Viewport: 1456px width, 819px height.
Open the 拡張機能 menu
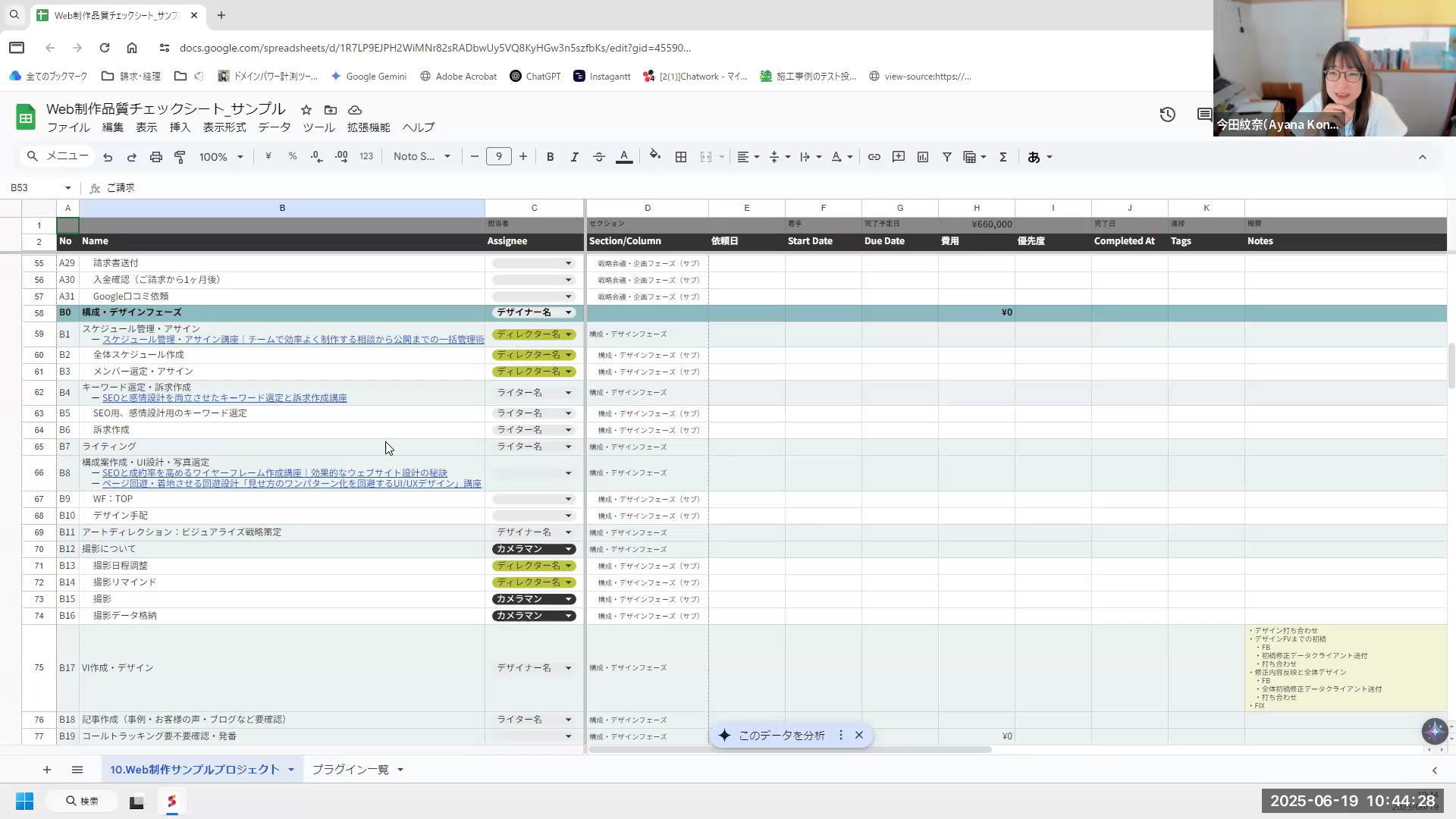[x=369, y=127]
